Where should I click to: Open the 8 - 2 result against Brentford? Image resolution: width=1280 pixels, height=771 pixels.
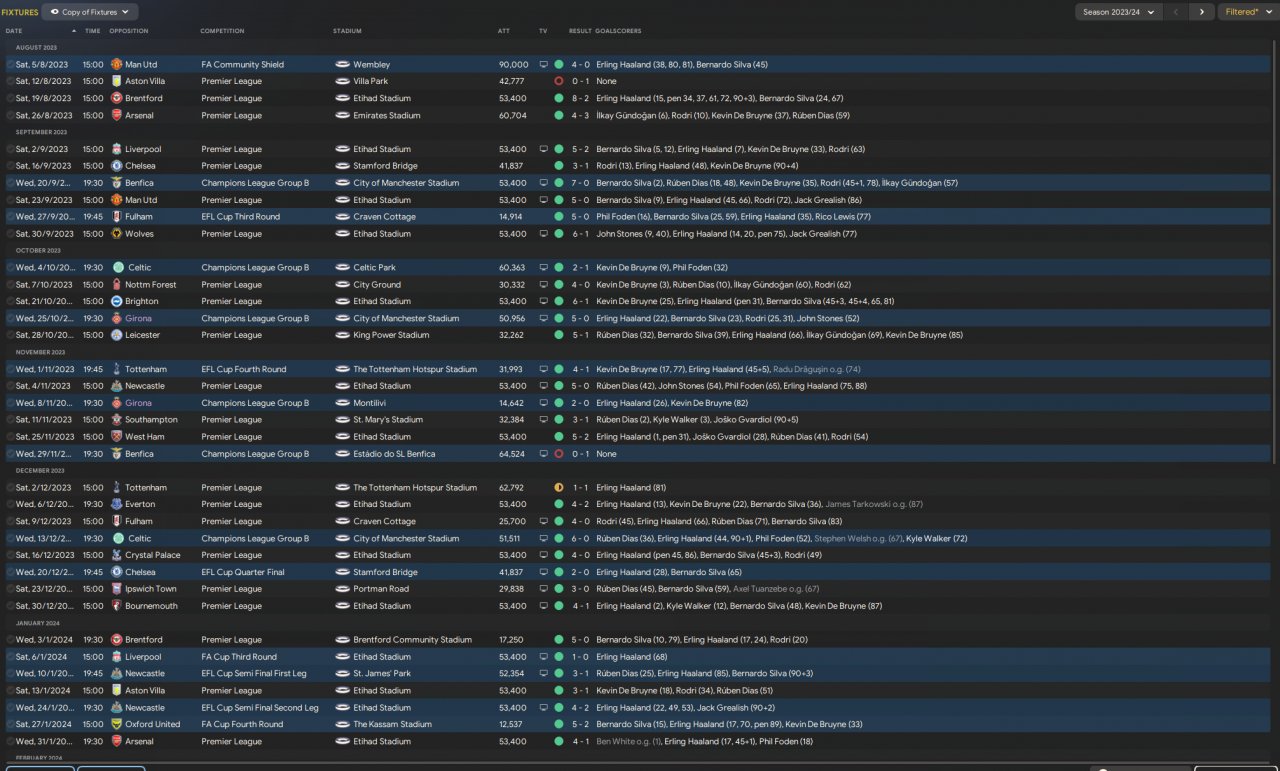pyautogui.click(x=580, y=98)
